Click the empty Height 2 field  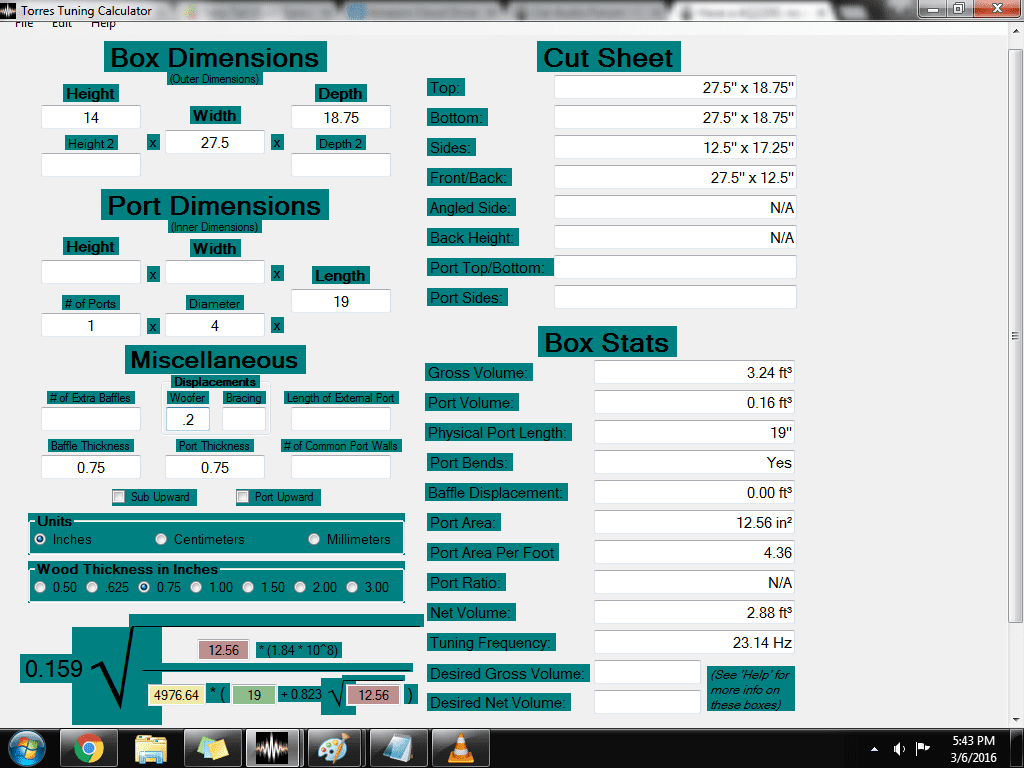[91, 165]
